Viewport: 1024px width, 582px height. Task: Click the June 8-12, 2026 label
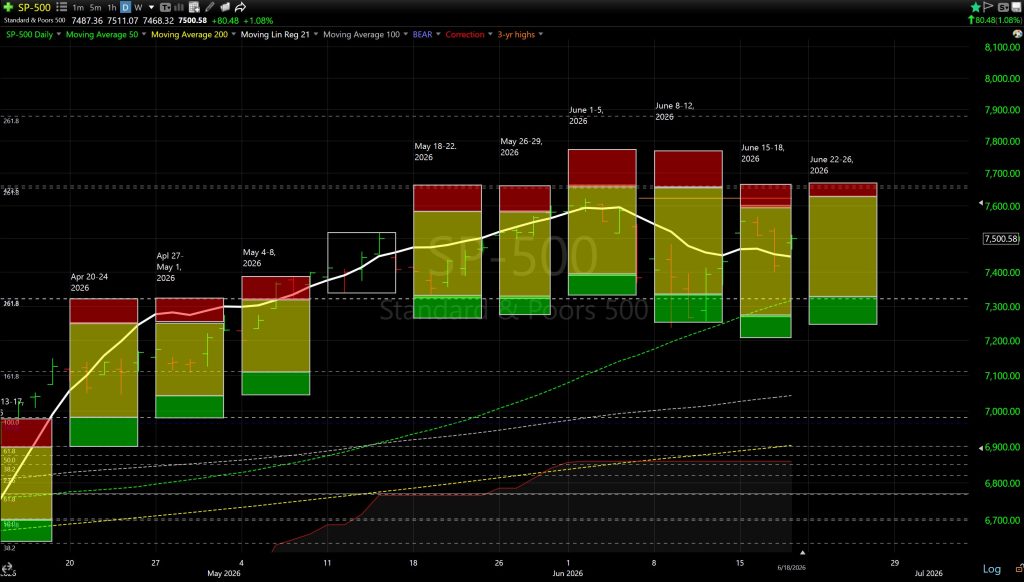coord(675,111)
